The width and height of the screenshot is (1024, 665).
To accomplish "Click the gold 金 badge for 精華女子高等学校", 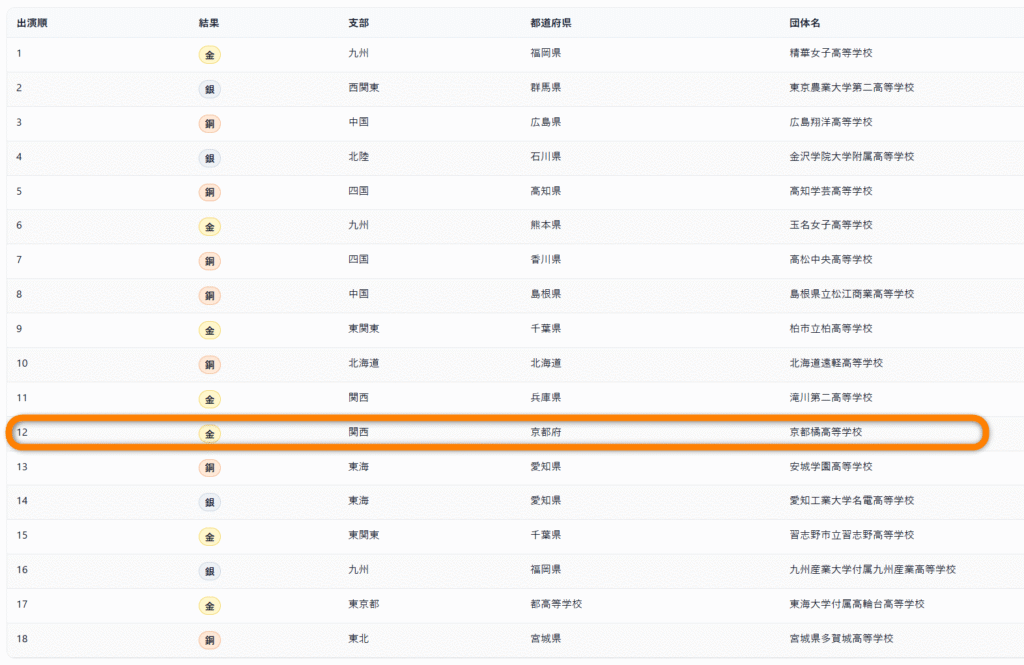I will pyautogui.click(x=209, y=54).
